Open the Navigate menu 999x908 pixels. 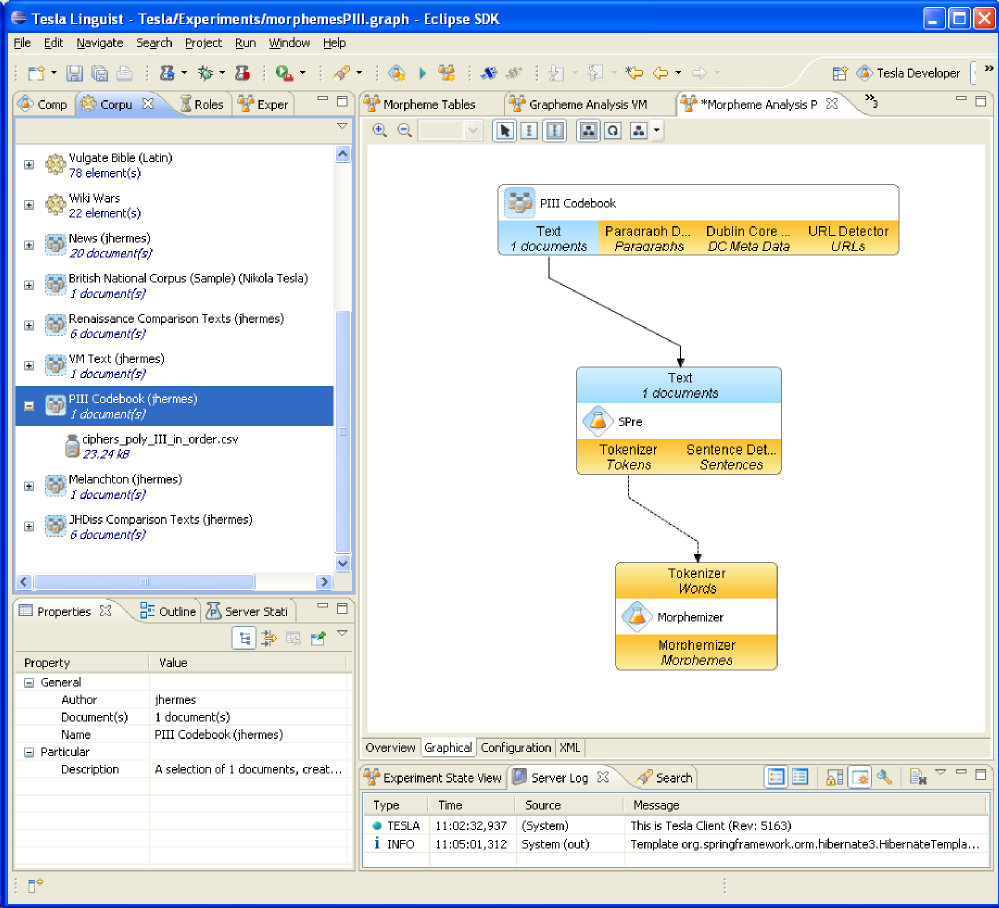point(99,43)
